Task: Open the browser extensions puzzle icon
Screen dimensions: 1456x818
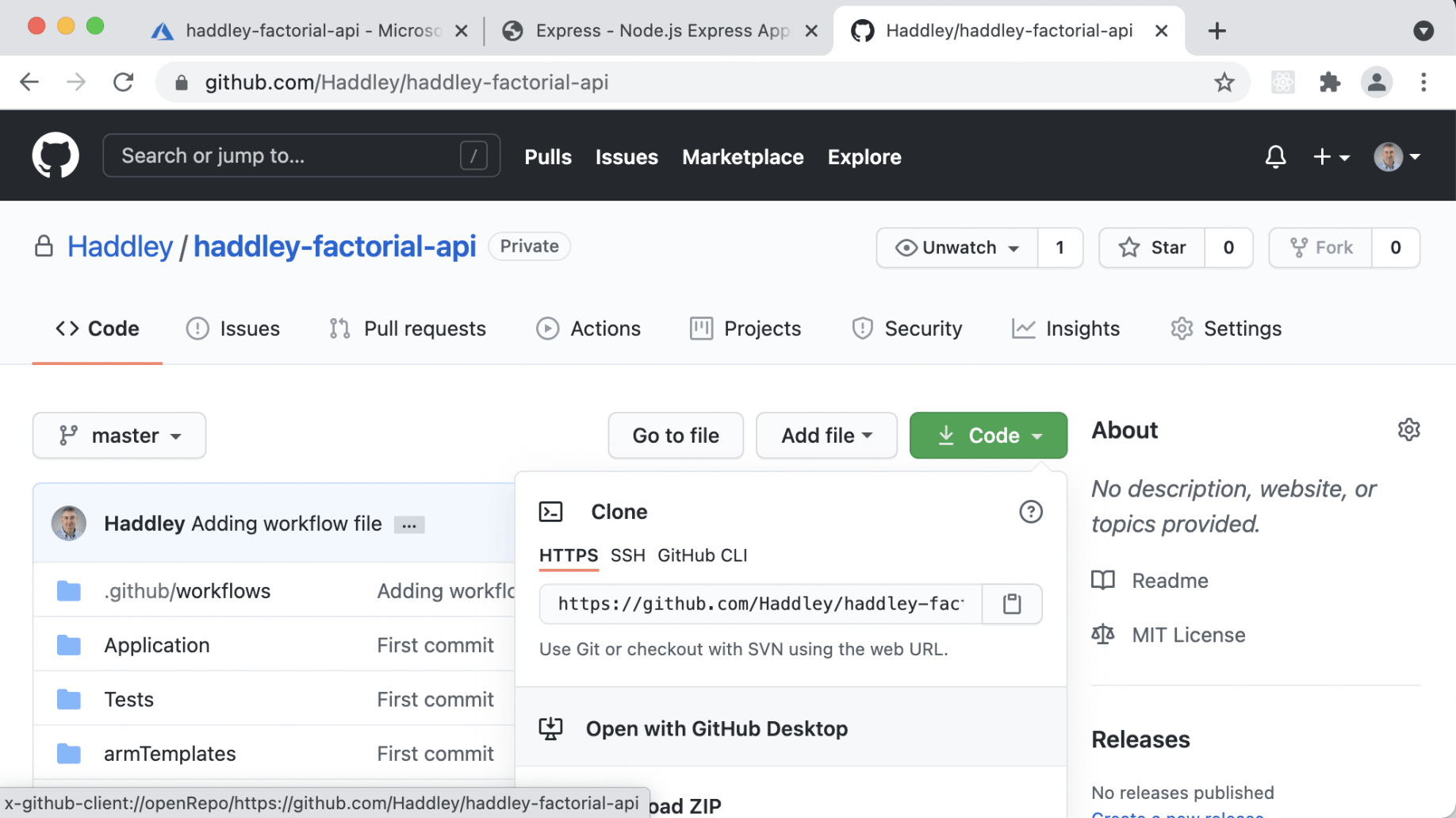Action: coord(1329,82)
